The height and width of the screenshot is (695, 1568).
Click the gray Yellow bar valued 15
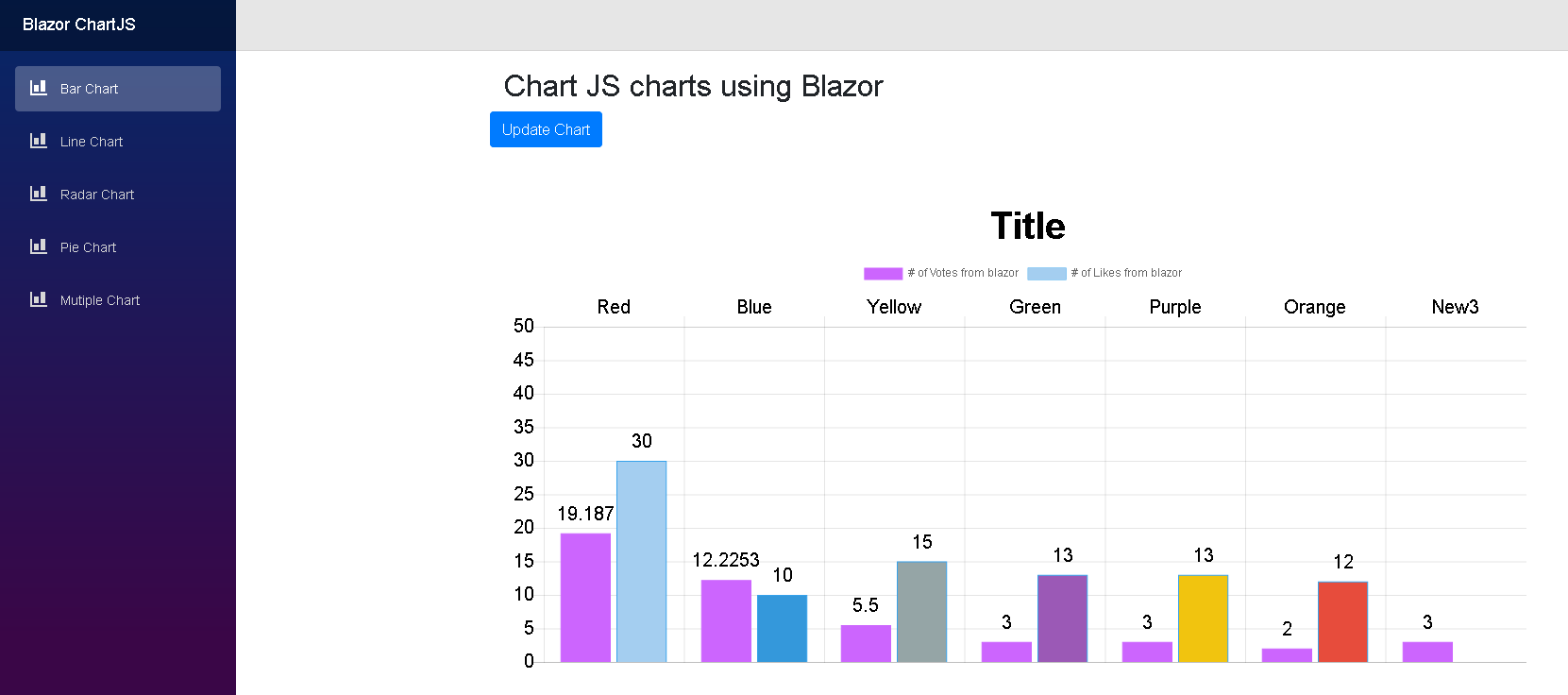pyautogui.click(x=921, y=611)
